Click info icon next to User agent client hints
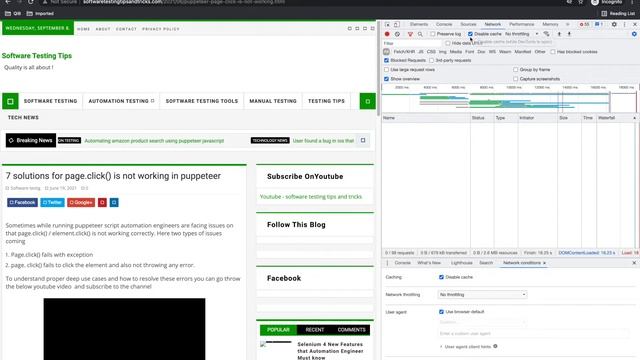The image size is (640, 360). pyautogui.click(x=495, y=346)
